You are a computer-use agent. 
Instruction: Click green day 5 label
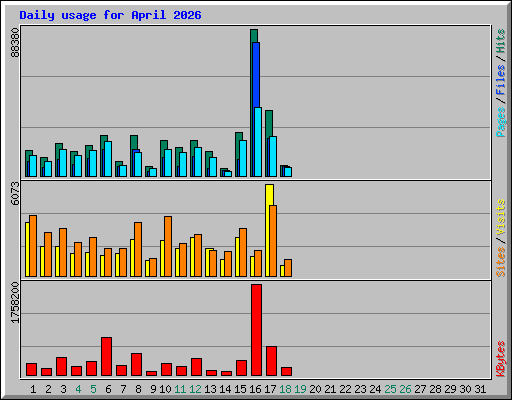tap(93, 389)
